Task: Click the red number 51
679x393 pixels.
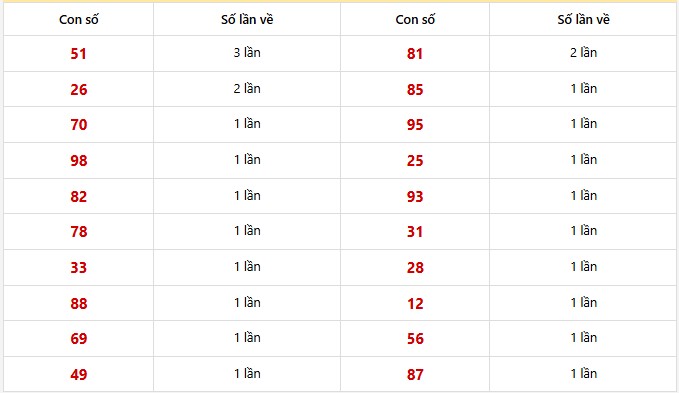Action: (78, 54)
